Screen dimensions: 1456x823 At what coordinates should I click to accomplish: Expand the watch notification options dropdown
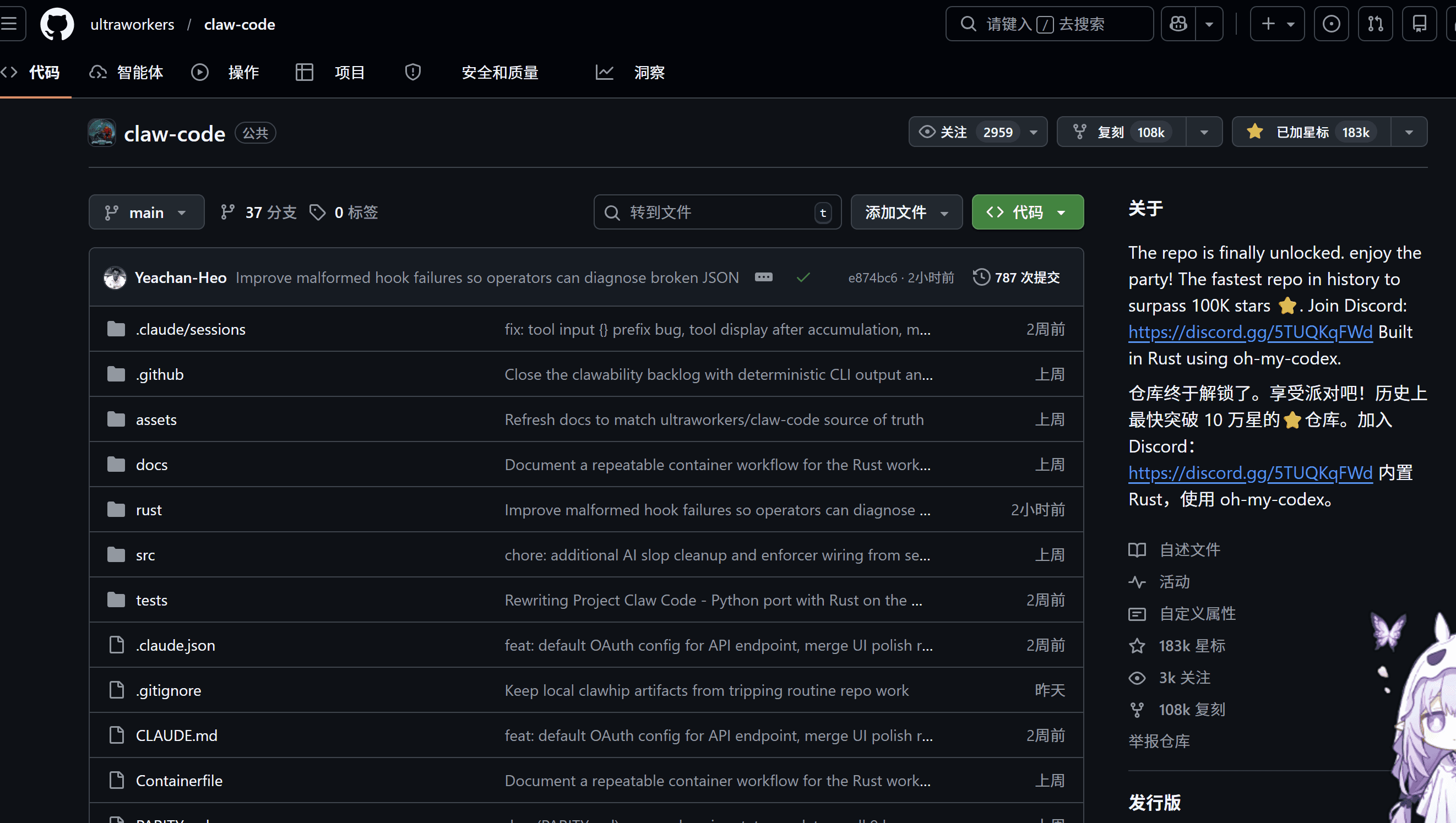(x=1034, y=132)
